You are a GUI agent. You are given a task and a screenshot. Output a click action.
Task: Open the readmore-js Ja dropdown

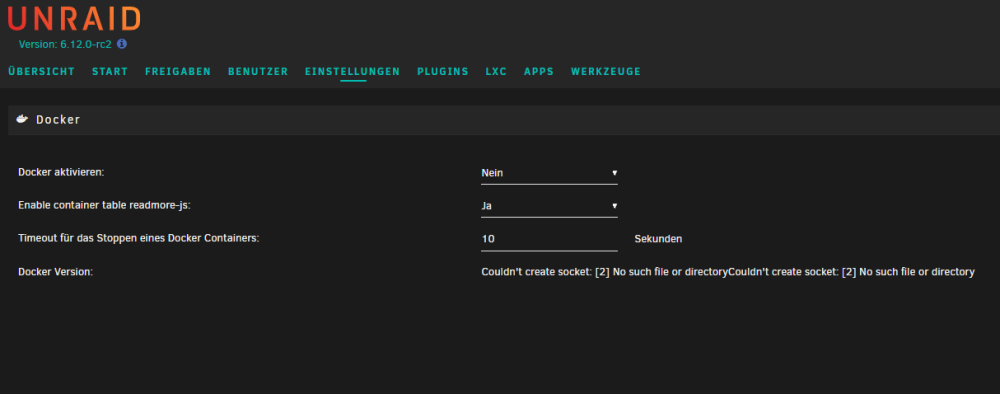pos(549,206)
